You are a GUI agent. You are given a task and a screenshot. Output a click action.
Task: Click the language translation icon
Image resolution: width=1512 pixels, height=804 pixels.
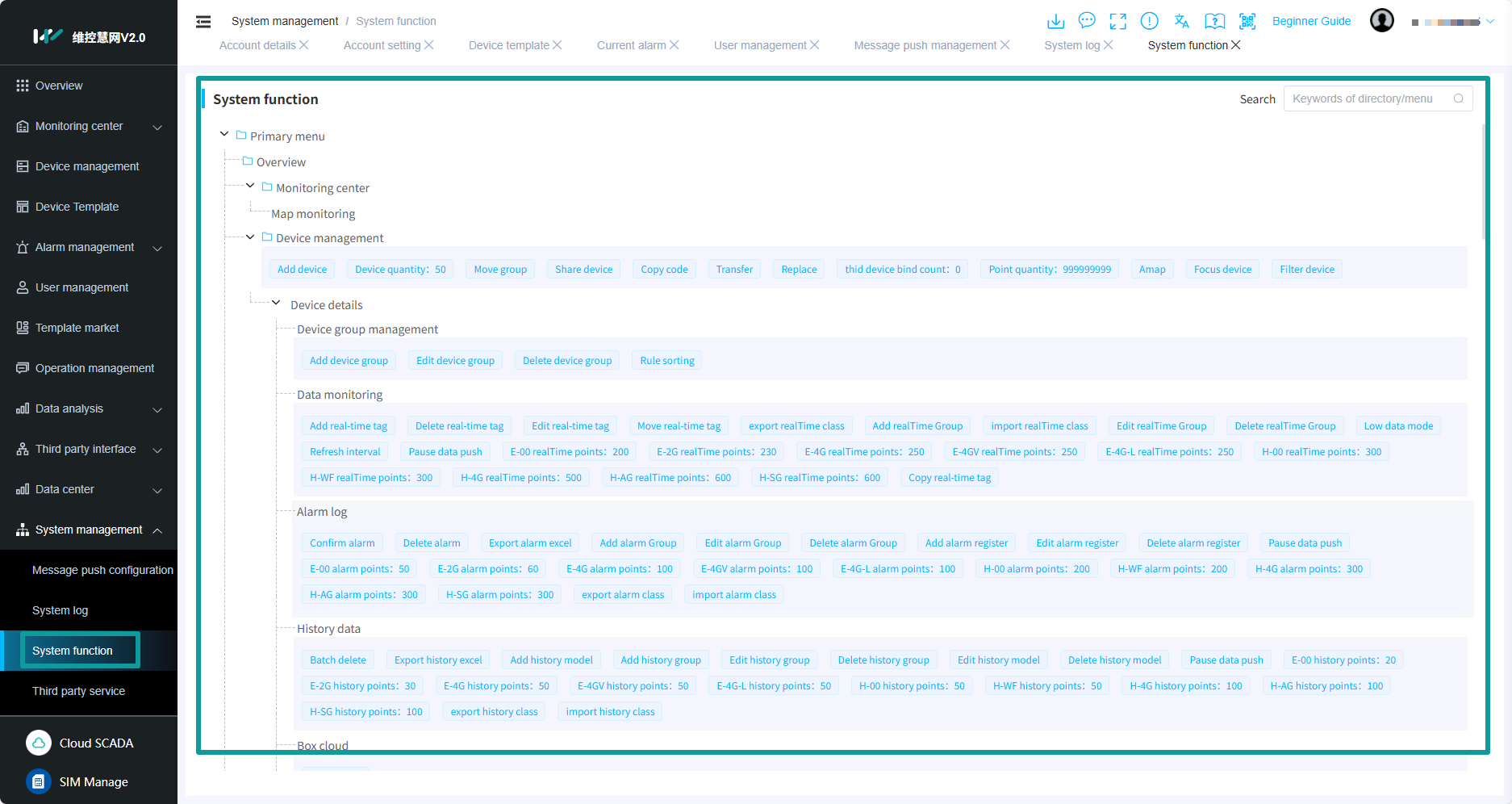click(1182, 21)
